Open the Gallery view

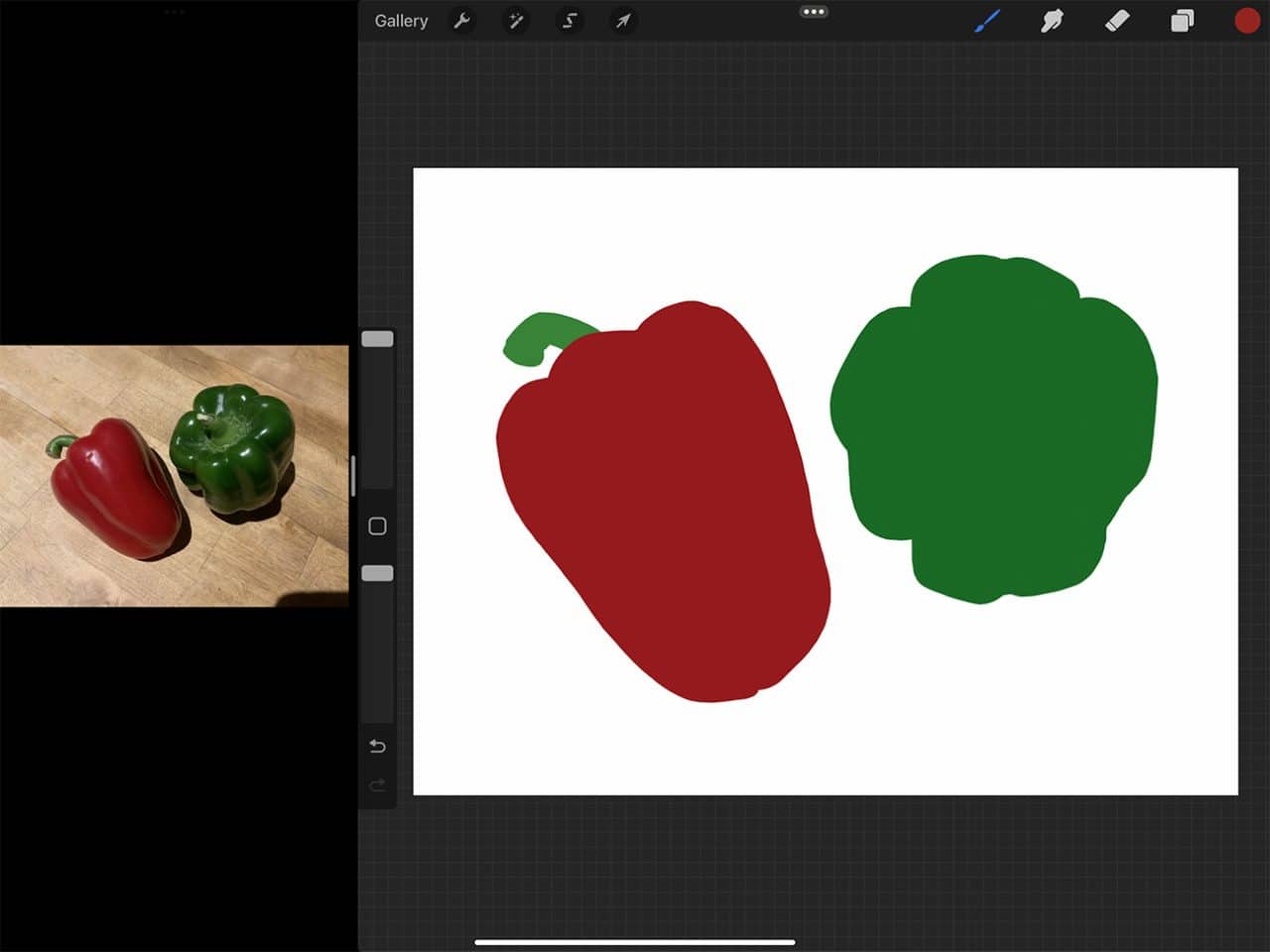tap(401, 21)
